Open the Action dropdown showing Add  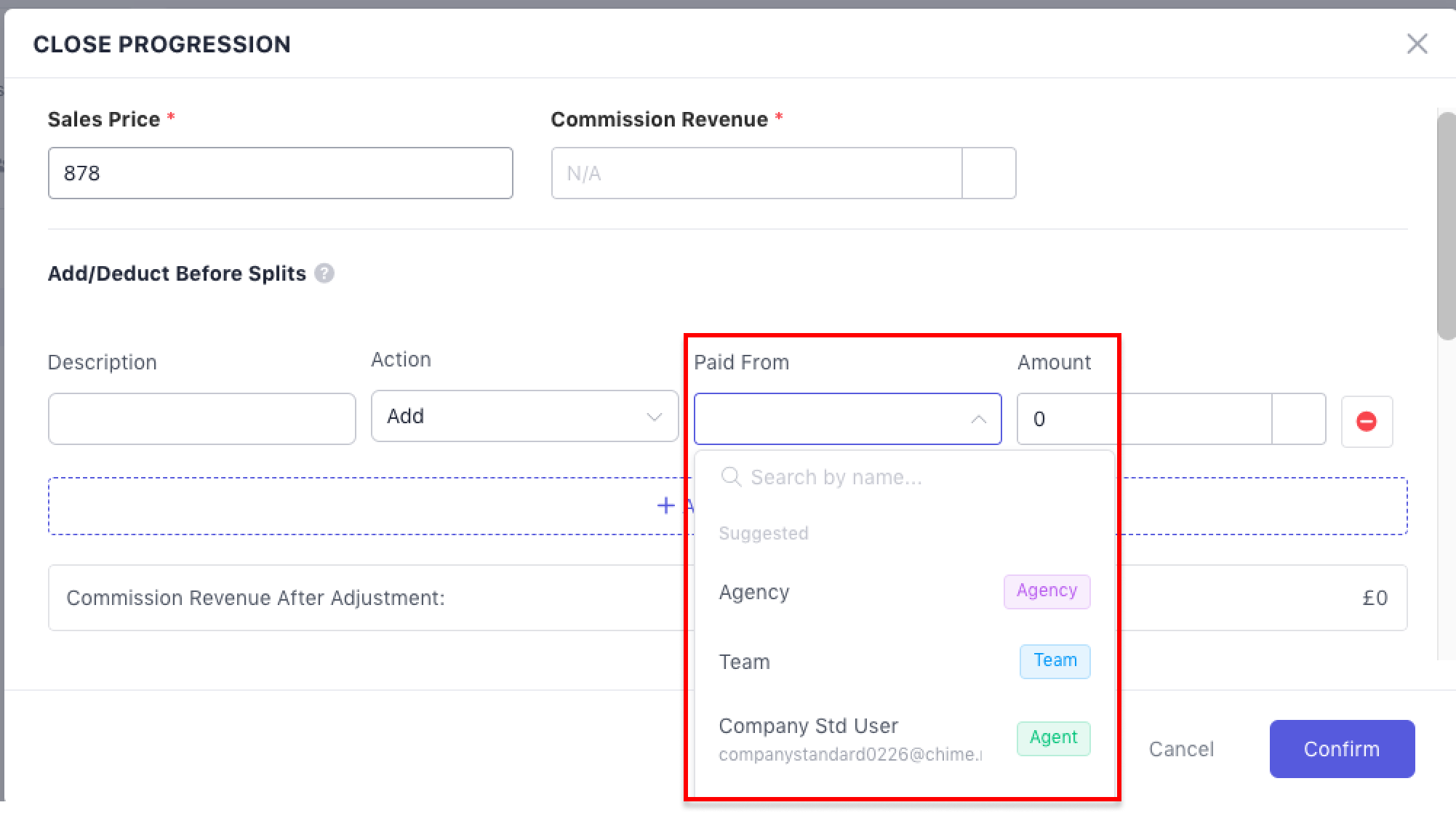509,417
